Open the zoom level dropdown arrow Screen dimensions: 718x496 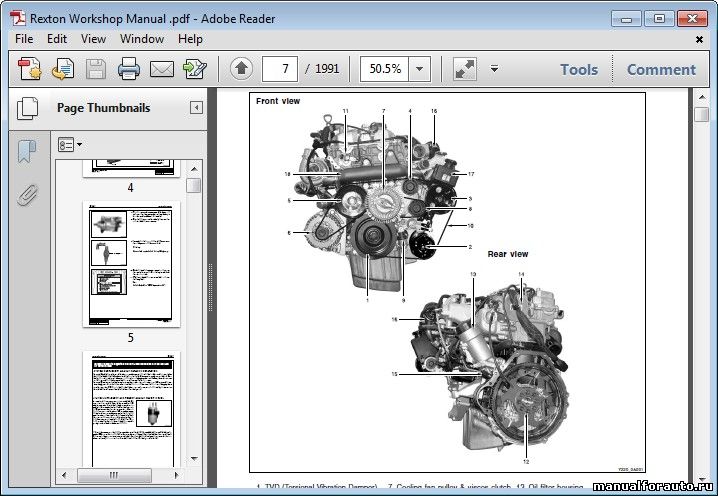coord(419,69)
